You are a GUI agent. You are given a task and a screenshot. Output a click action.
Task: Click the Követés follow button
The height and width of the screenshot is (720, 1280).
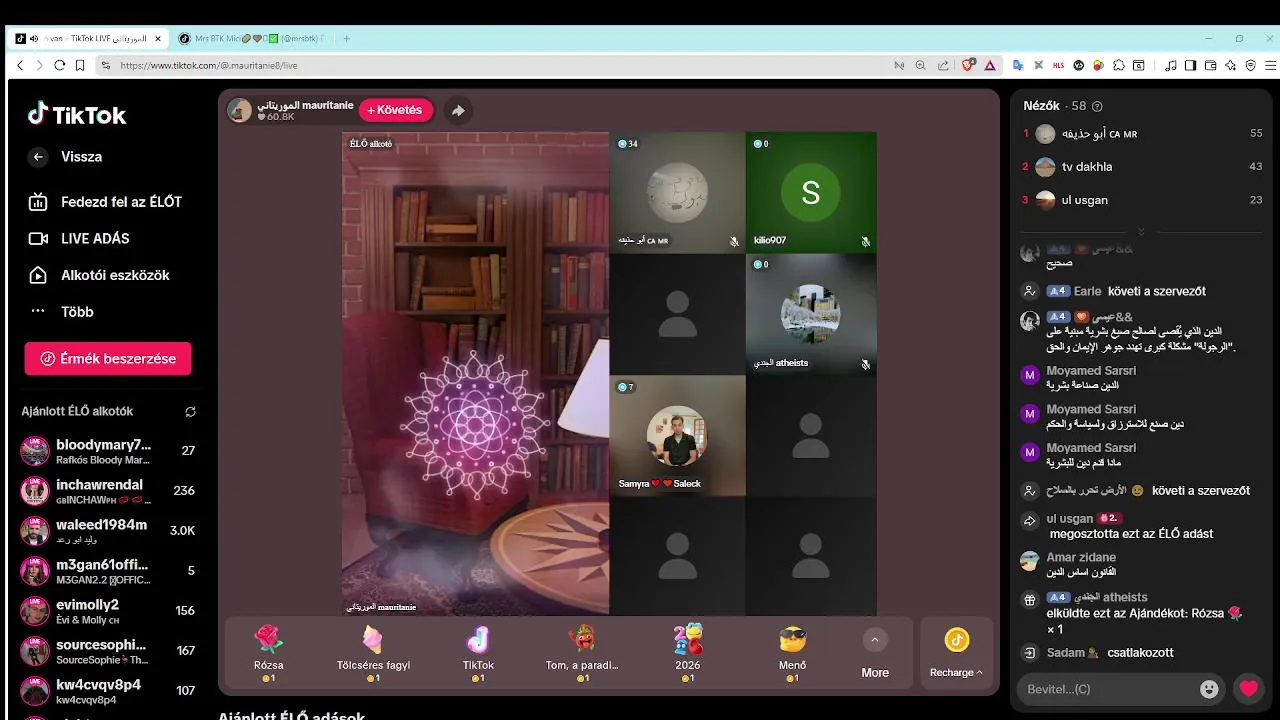(x=396, y=110)
